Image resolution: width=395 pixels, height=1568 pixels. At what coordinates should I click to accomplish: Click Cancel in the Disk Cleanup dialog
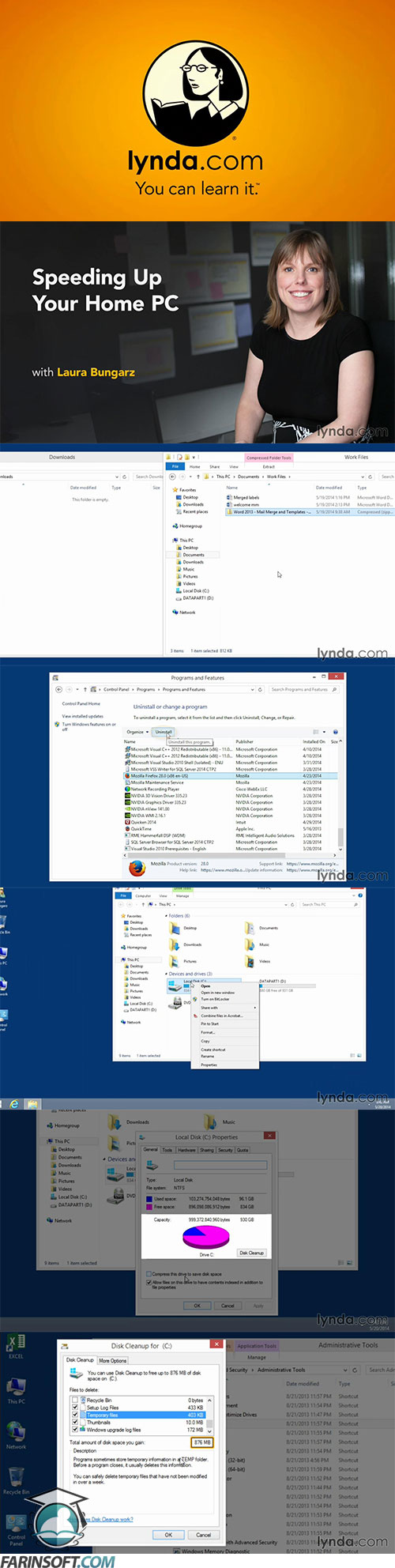[204, 1535]
